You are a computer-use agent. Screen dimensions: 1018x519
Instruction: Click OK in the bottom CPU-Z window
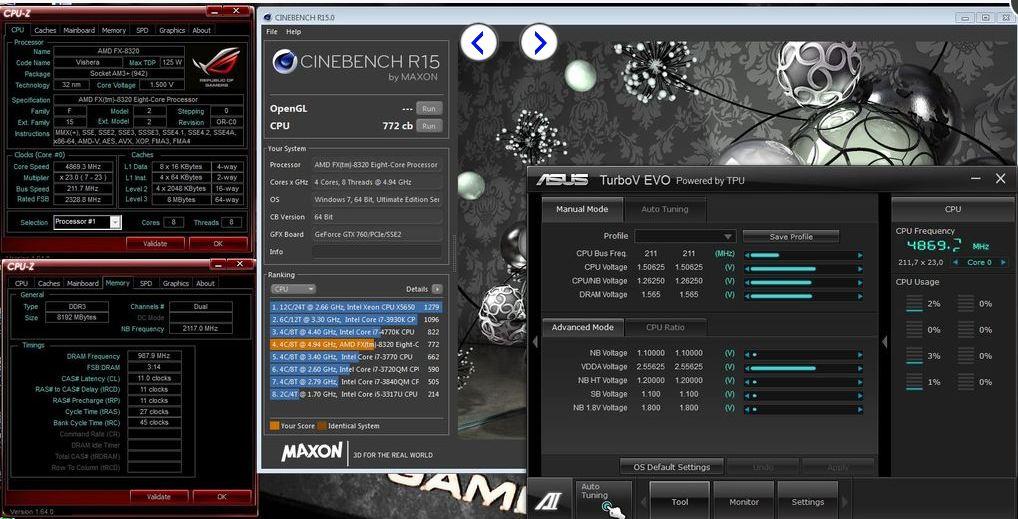(x=221, y=496)
